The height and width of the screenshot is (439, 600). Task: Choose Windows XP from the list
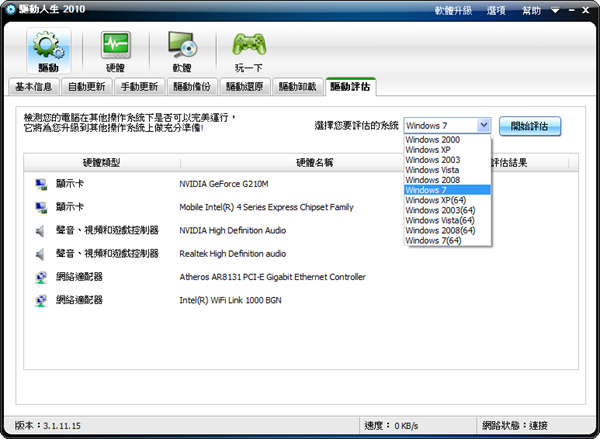448,150
